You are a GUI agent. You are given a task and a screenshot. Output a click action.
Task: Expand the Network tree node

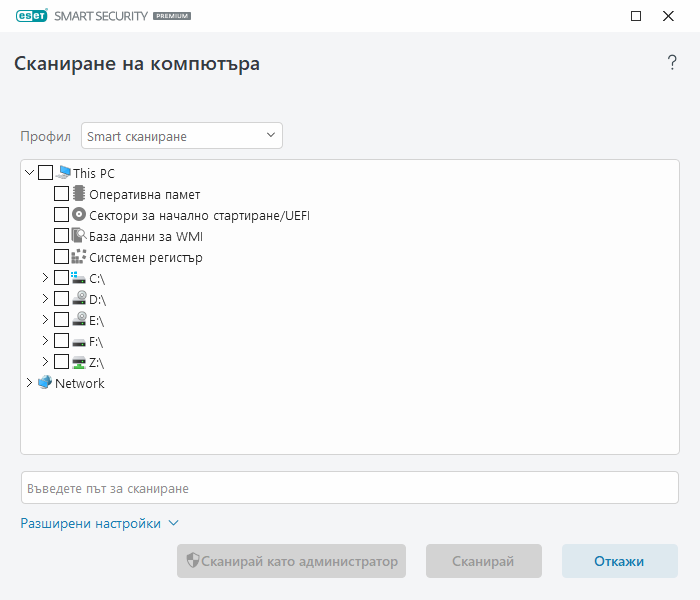29,383
